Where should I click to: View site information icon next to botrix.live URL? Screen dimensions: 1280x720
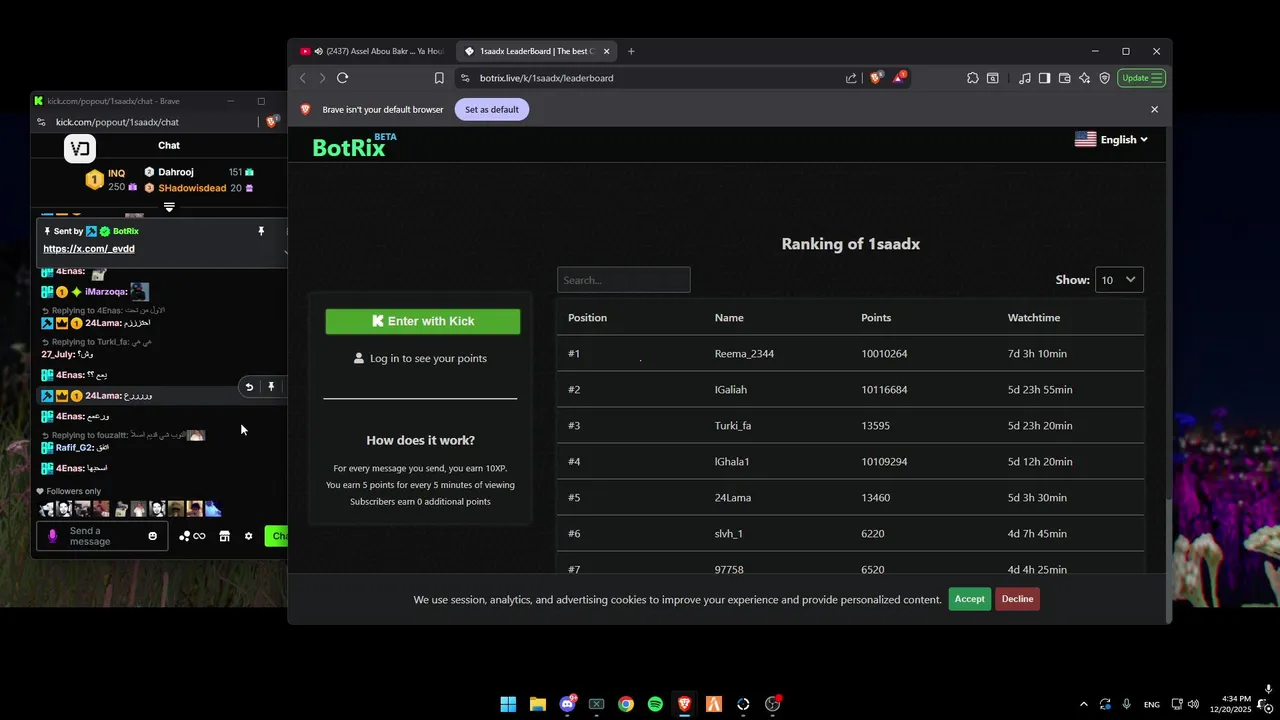(x=465, y=78)
